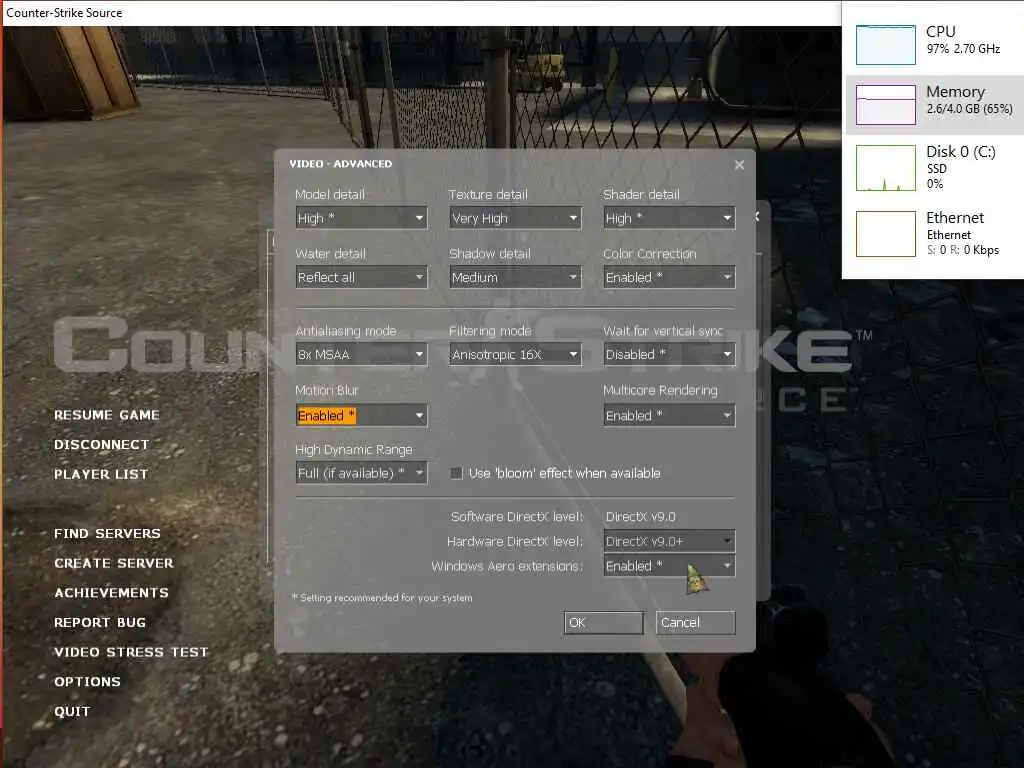Select Disk 0 (C:) in performance panel
Viewport: 1024px width, 768px height.
pyautogui.click(x=934, y=168)
